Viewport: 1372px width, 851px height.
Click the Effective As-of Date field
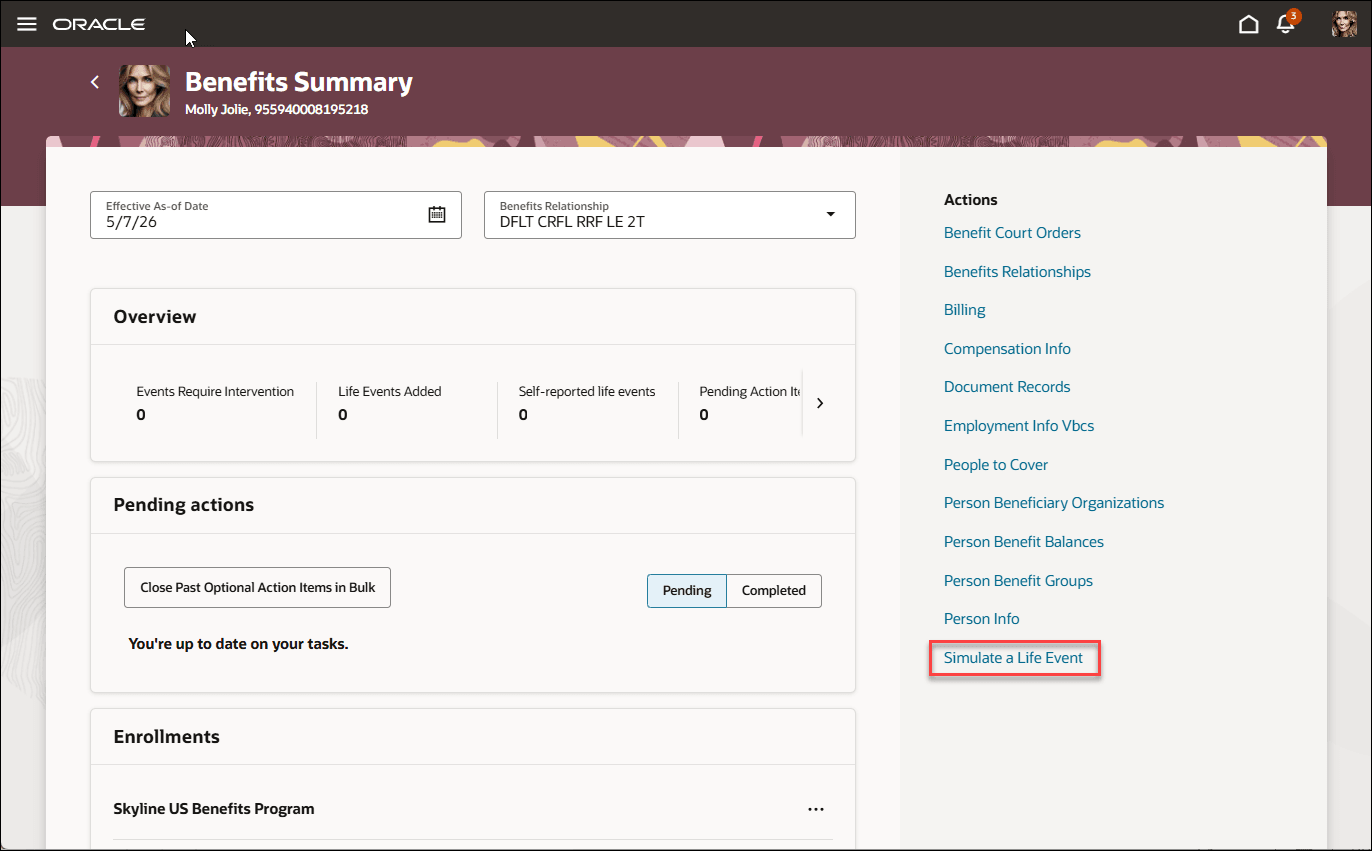[x=276, y=215]
